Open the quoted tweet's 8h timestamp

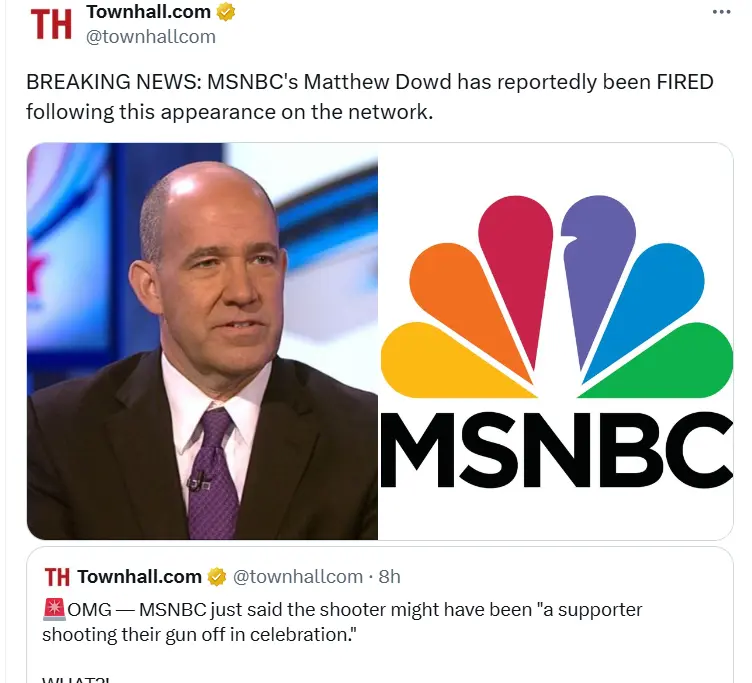389,577
